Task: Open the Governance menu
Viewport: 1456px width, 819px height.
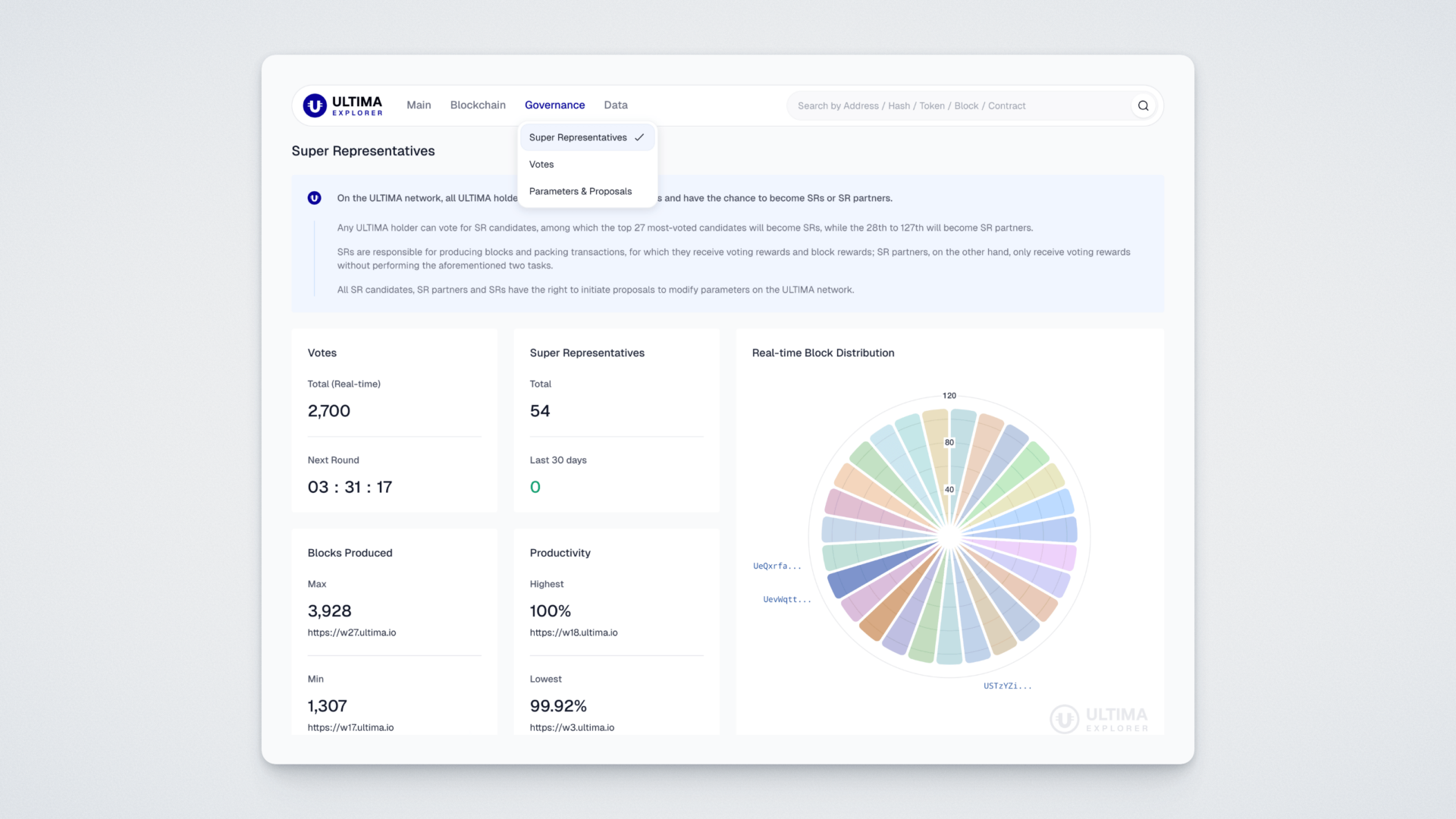Action: [554, 105]
